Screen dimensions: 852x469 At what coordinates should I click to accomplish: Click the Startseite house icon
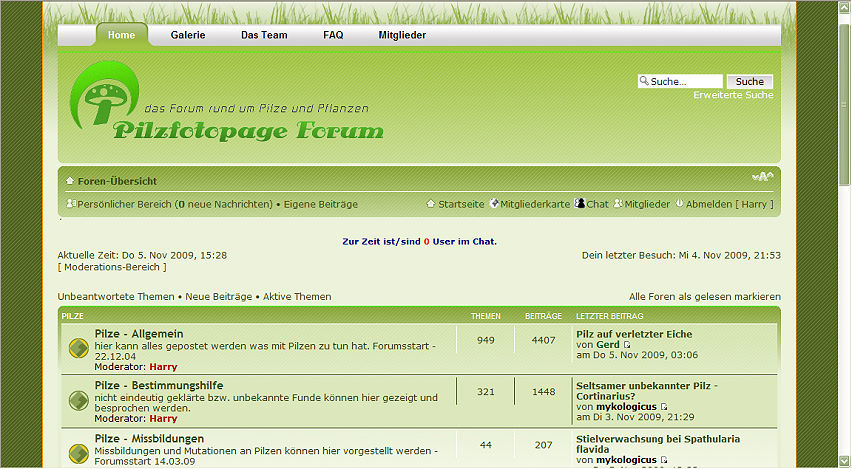pyautogui.click(x=431, y=204)
